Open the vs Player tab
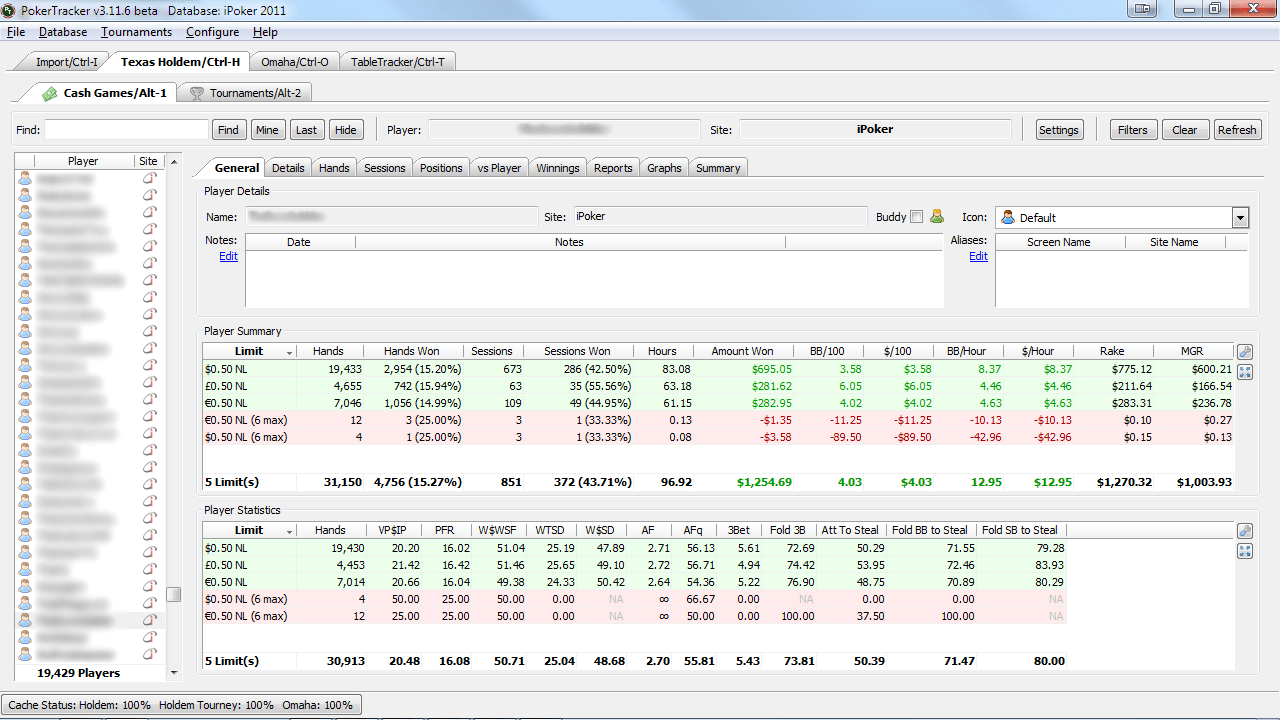 pyautogui.click(x=499, y=168)
